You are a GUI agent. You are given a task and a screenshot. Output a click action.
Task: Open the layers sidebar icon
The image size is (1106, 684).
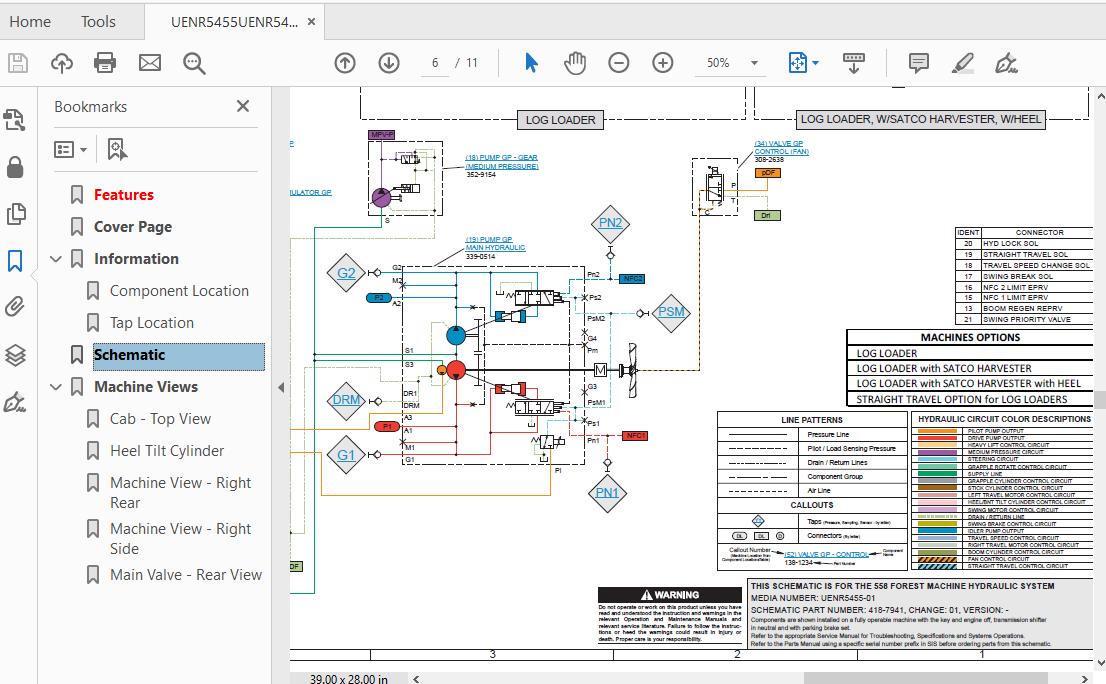click(x=15, y=354)
